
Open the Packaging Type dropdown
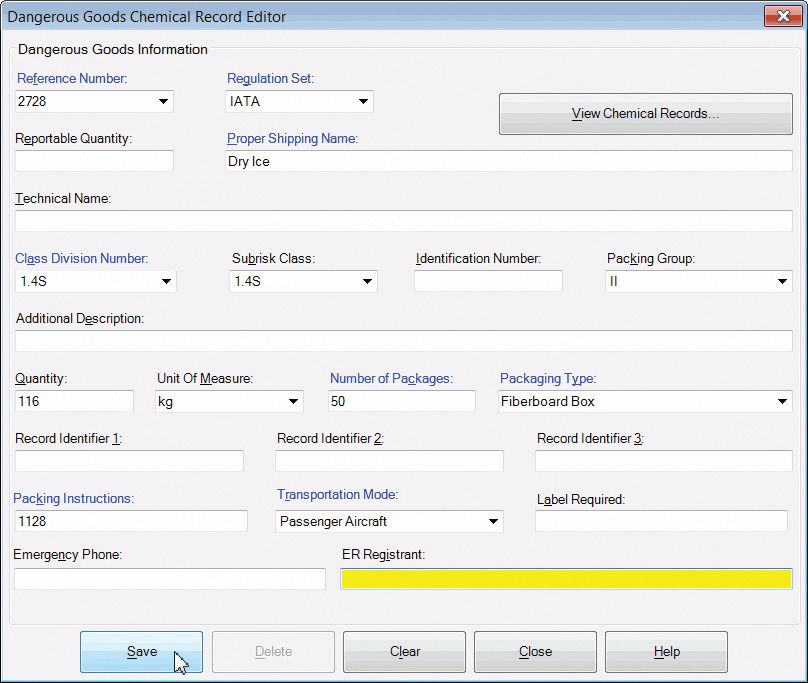pos(782,402)
